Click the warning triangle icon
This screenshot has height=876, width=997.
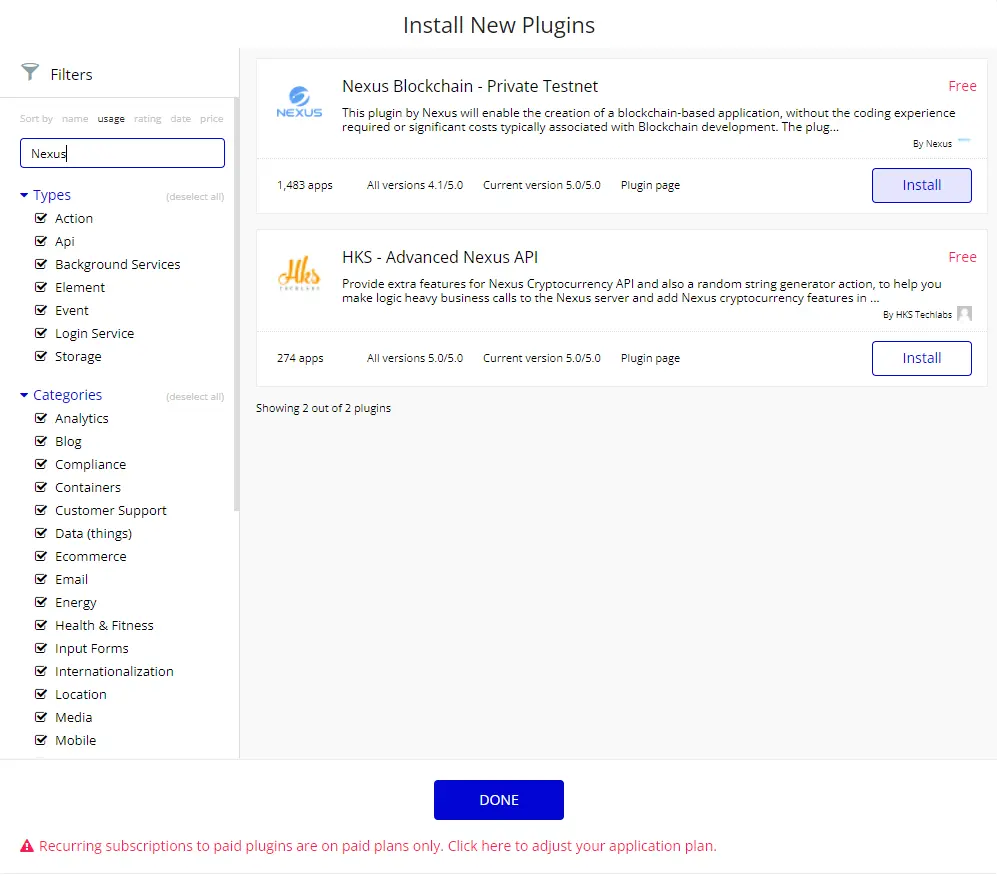(x=27, y=846)
